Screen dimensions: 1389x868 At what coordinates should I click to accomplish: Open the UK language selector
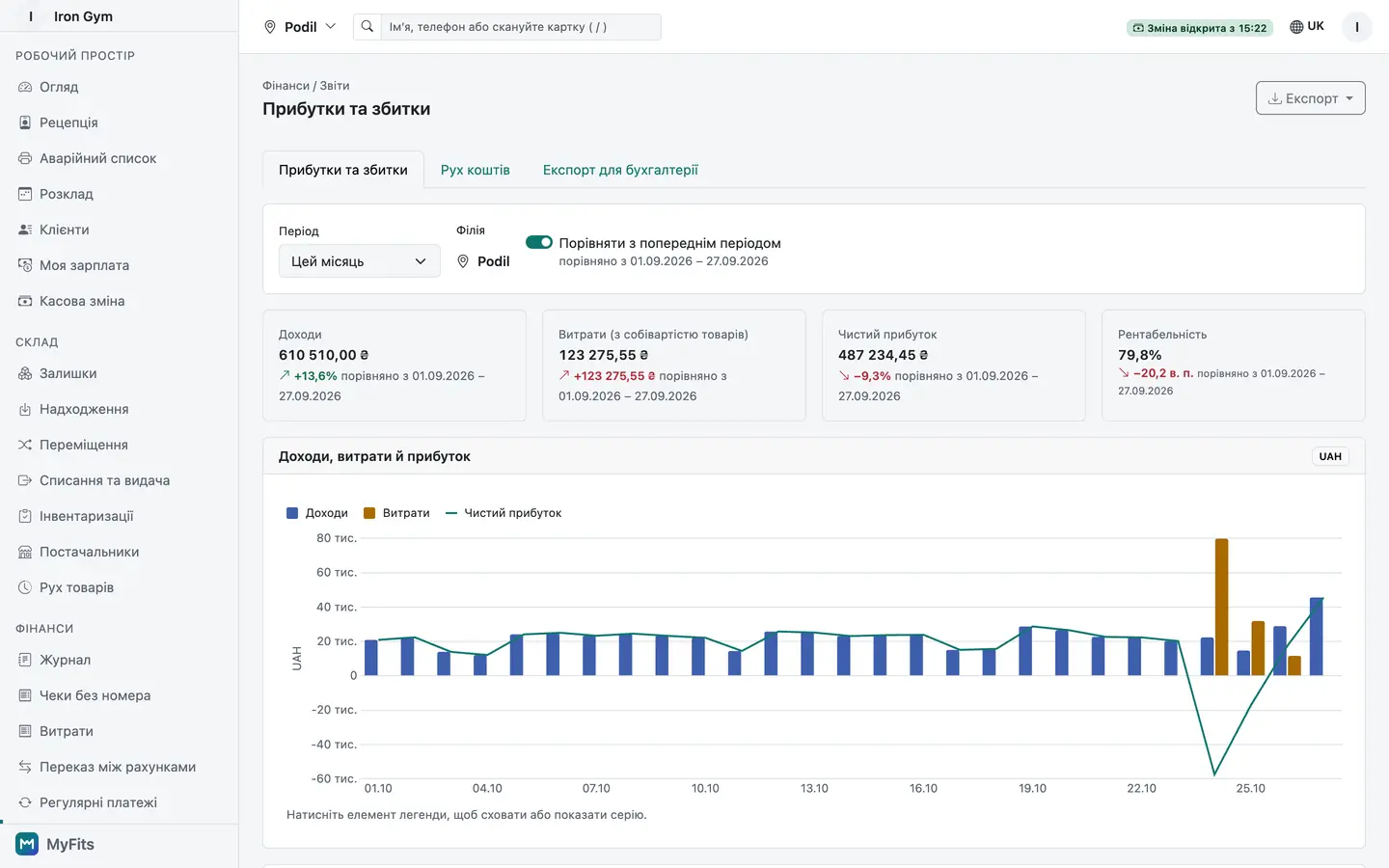point(1307,27)
